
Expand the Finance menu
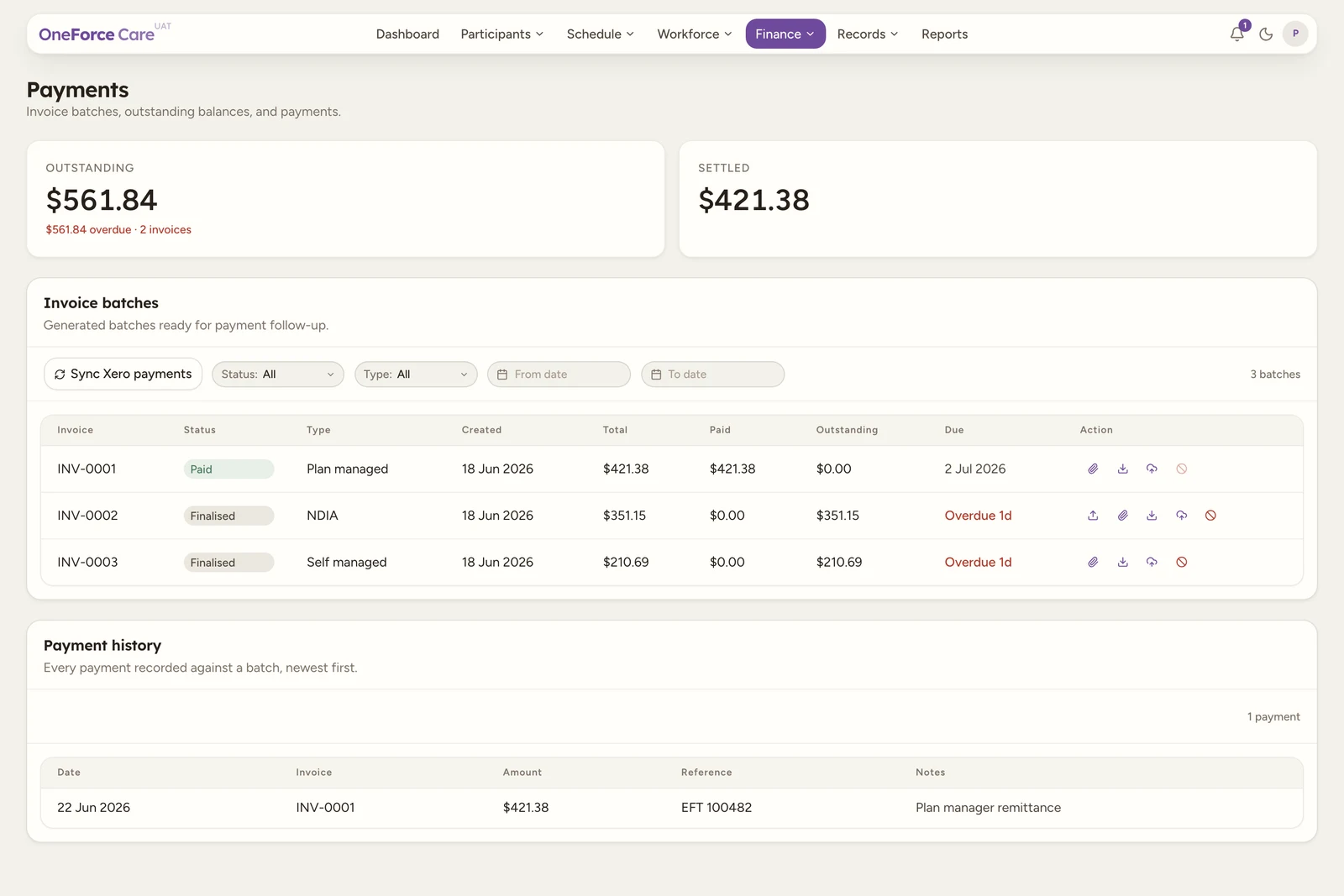[785, 34]
